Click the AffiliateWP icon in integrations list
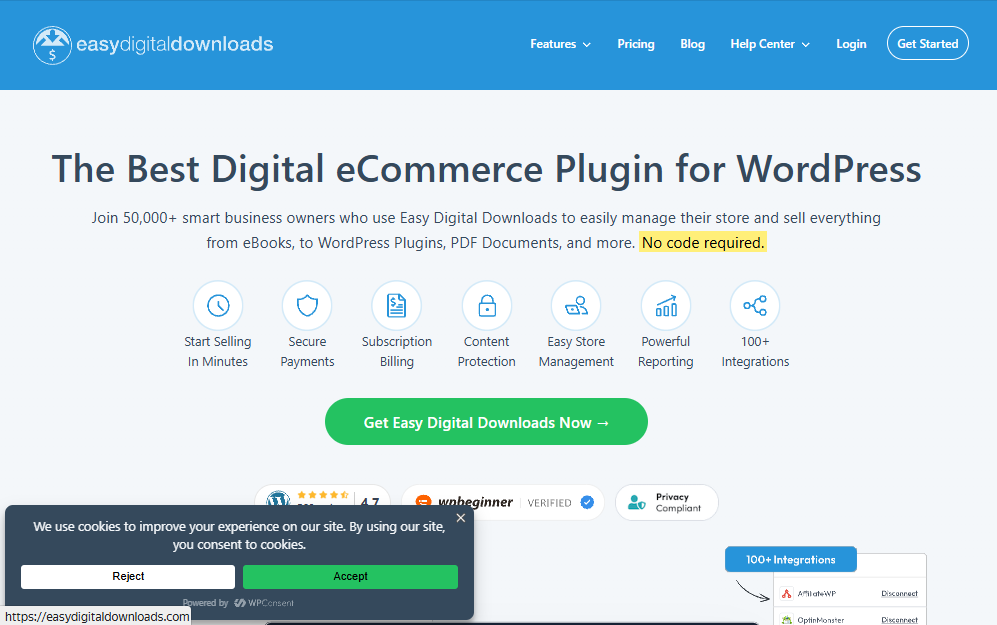 (787, 594)
